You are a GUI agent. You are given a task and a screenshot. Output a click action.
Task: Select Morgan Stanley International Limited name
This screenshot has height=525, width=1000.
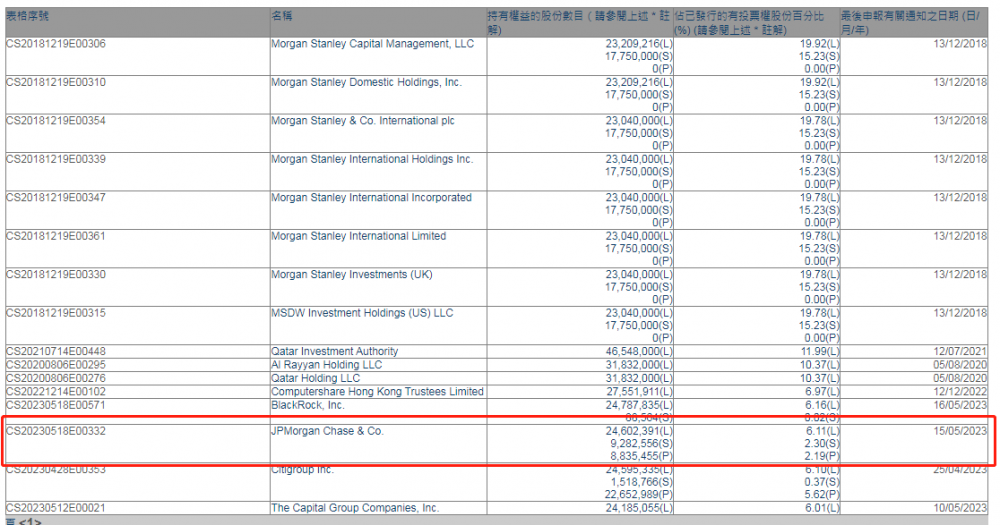(x=358, y=236)
